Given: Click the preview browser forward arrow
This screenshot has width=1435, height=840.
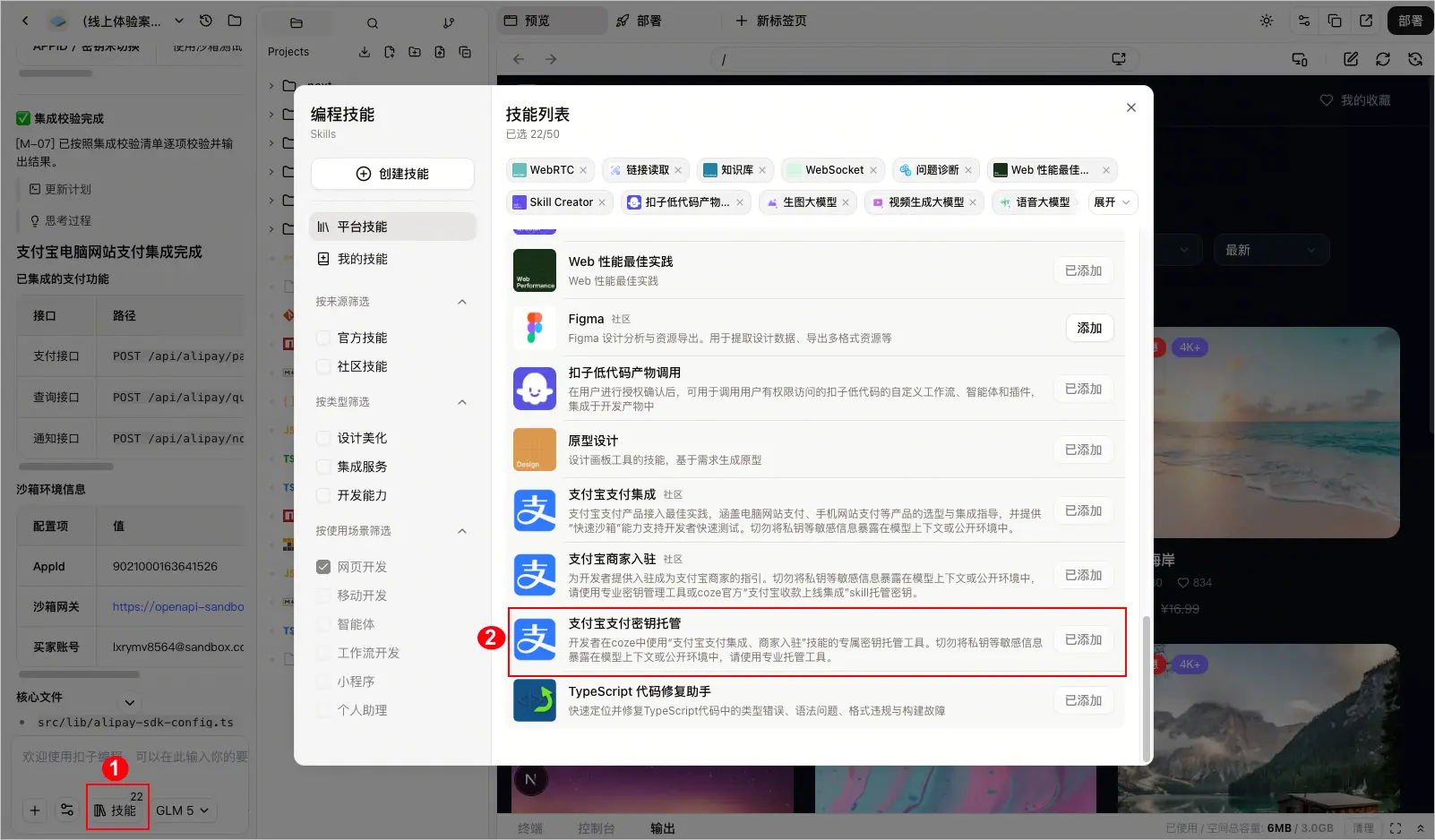Looking at the screenshot, I should click(x=551, y=59).
